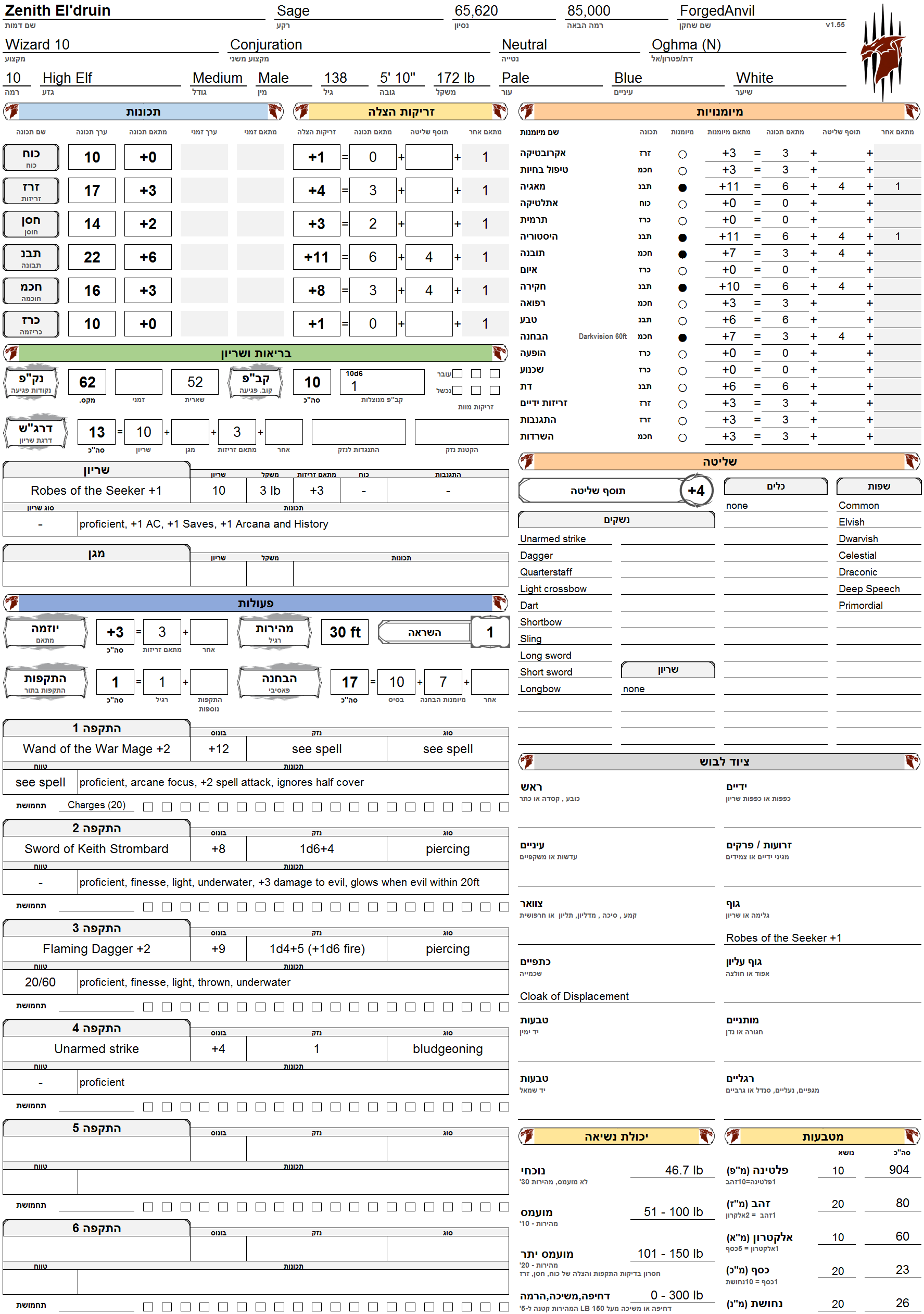
Task: Select the Darkvision 60ft note
Action: point(602,336)
